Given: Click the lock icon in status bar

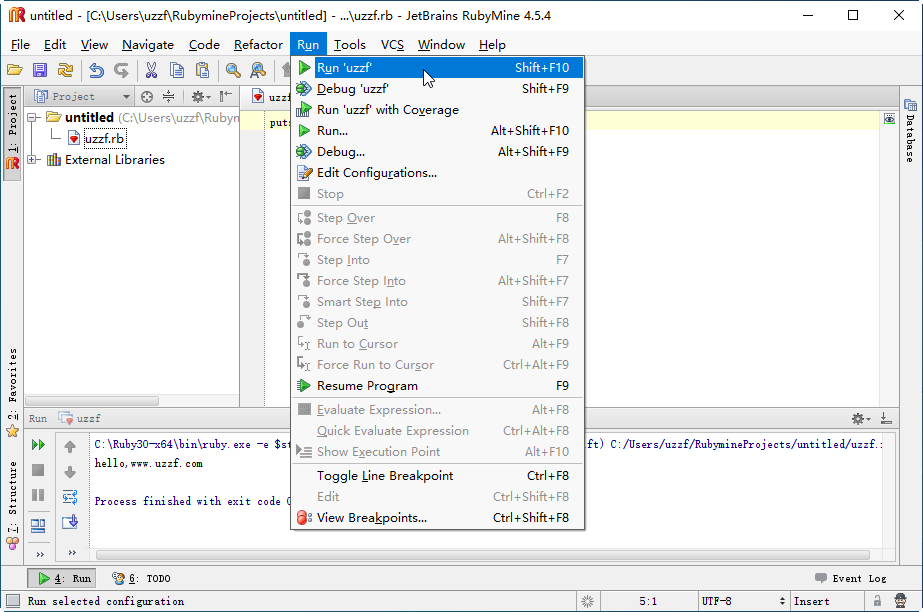Looking at the screenshot, I should point(877,601).
